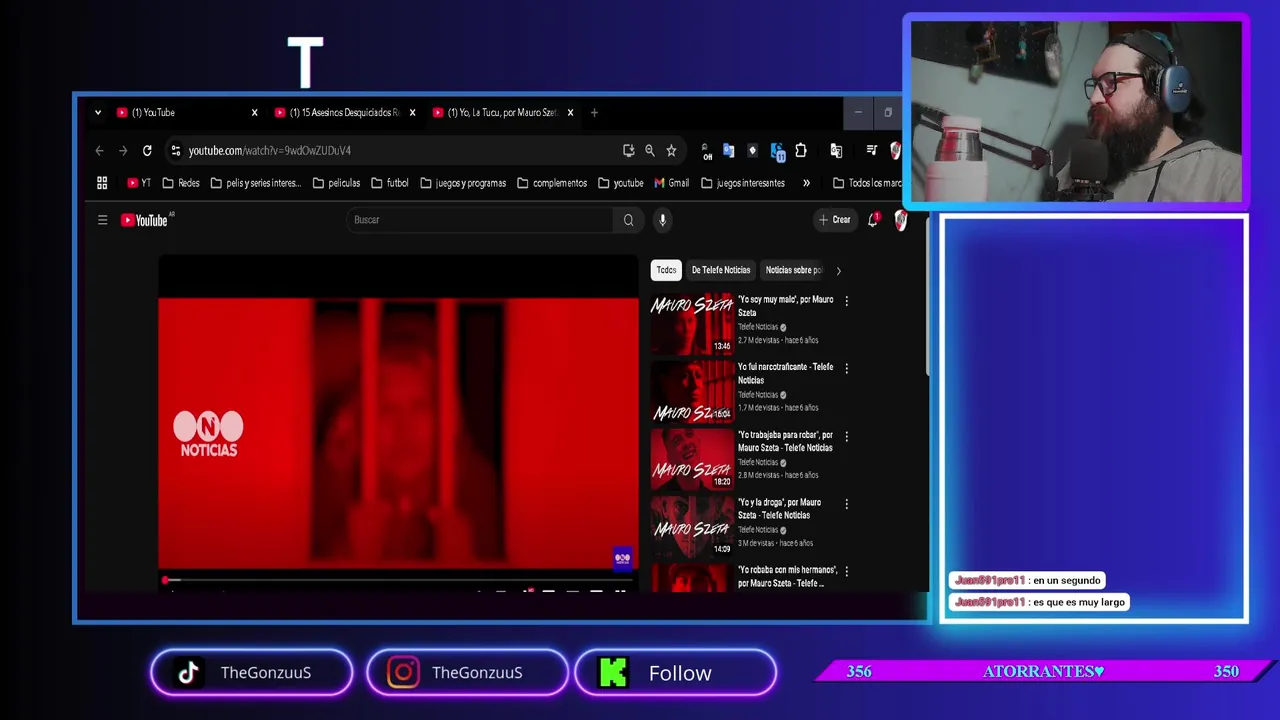Click the red video player area
The width and height of the screenshot is (1280, 720).
point(398,432)
